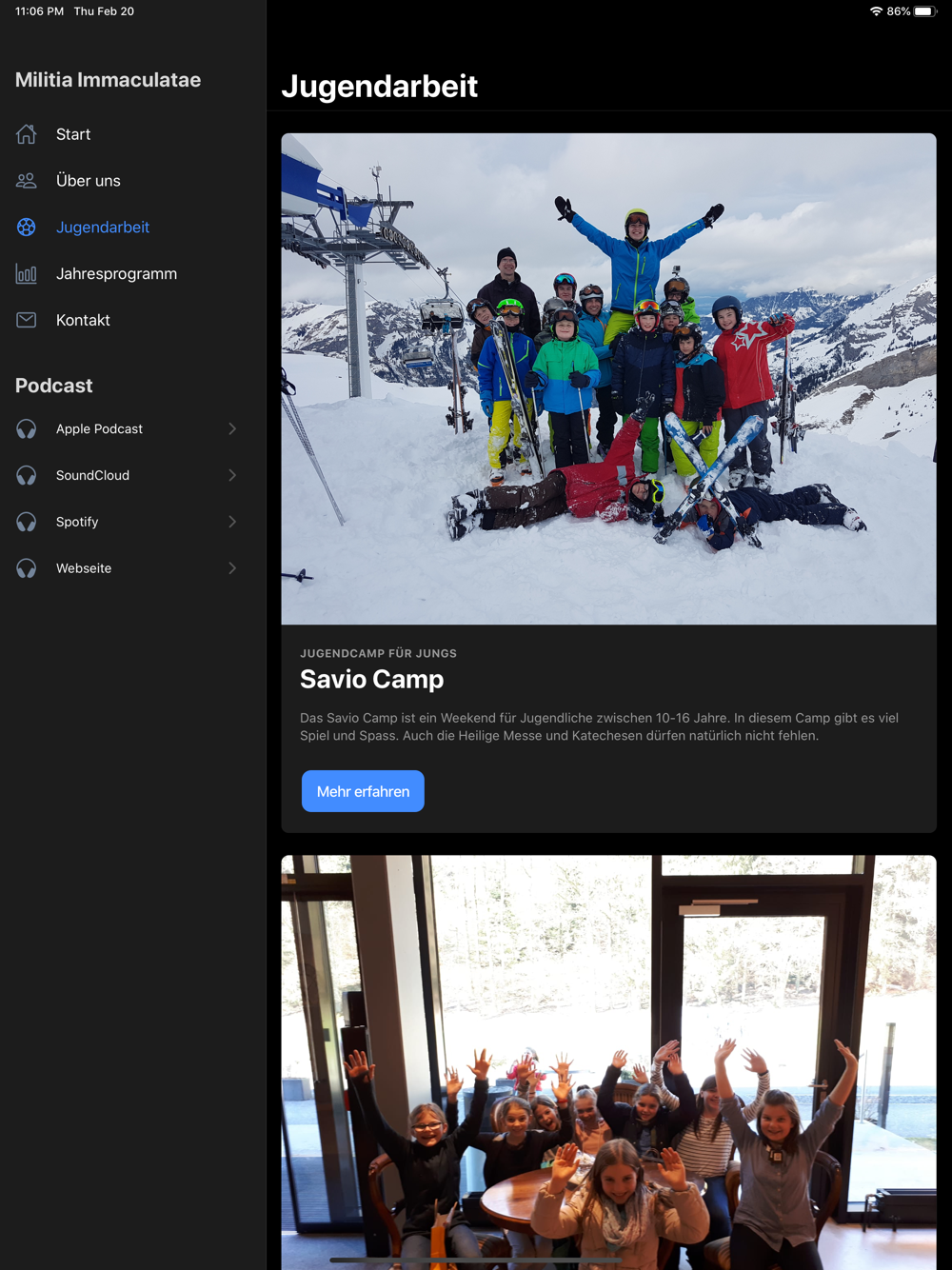The image size is (952, 1270).
Task: Click the SoundCloud headphones icon
Action: pyautogui.click(x=27, y=476)
